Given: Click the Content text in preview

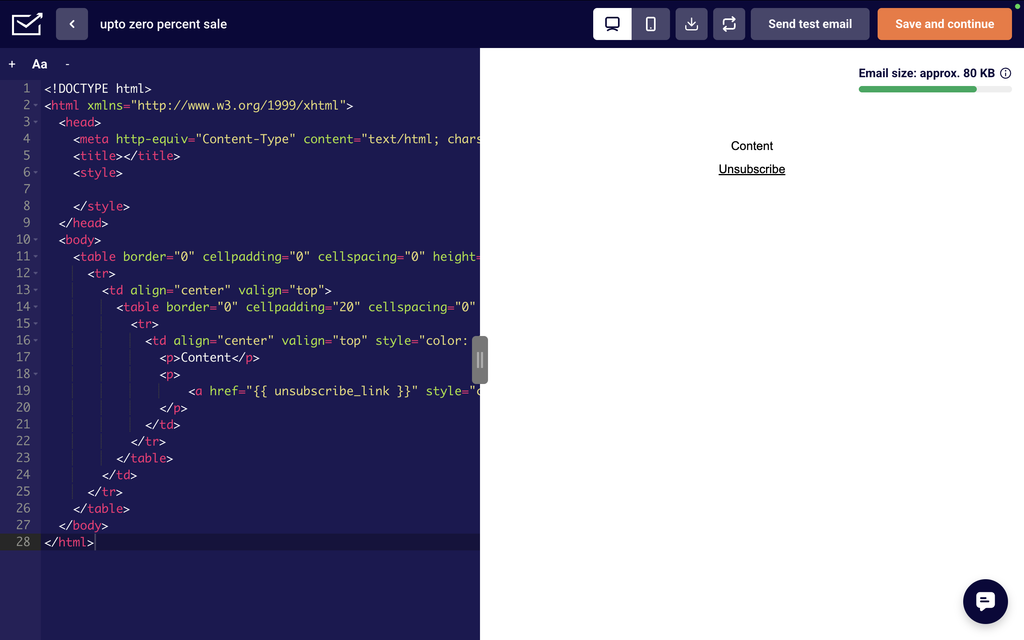Looking at the screenshot, I should click(x=752, y=146).
